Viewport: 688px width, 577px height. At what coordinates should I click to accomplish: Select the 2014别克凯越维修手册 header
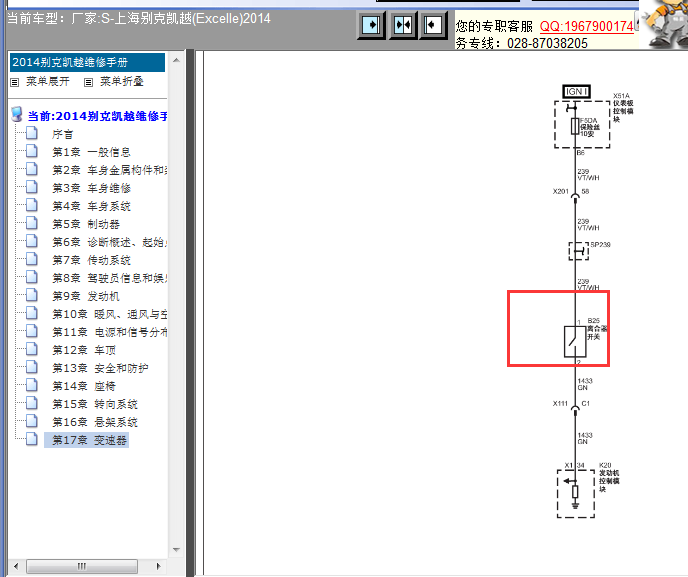(x=87, y=62)
